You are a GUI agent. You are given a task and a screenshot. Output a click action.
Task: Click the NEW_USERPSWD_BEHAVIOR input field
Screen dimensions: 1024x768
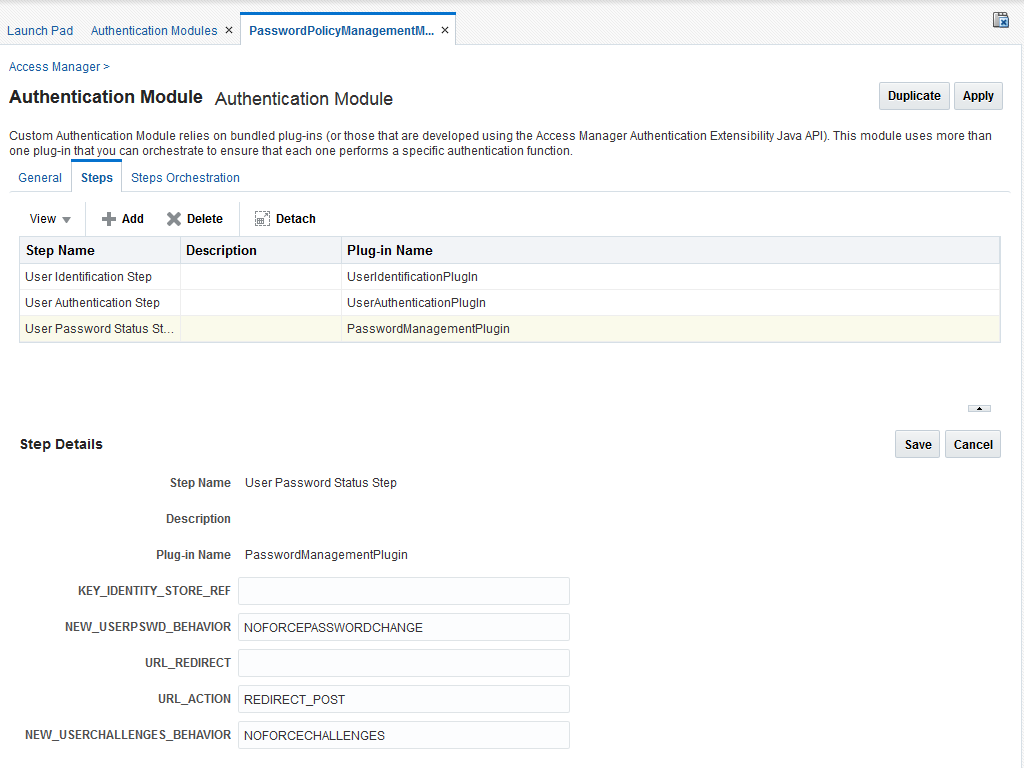(x=404, y=627)
